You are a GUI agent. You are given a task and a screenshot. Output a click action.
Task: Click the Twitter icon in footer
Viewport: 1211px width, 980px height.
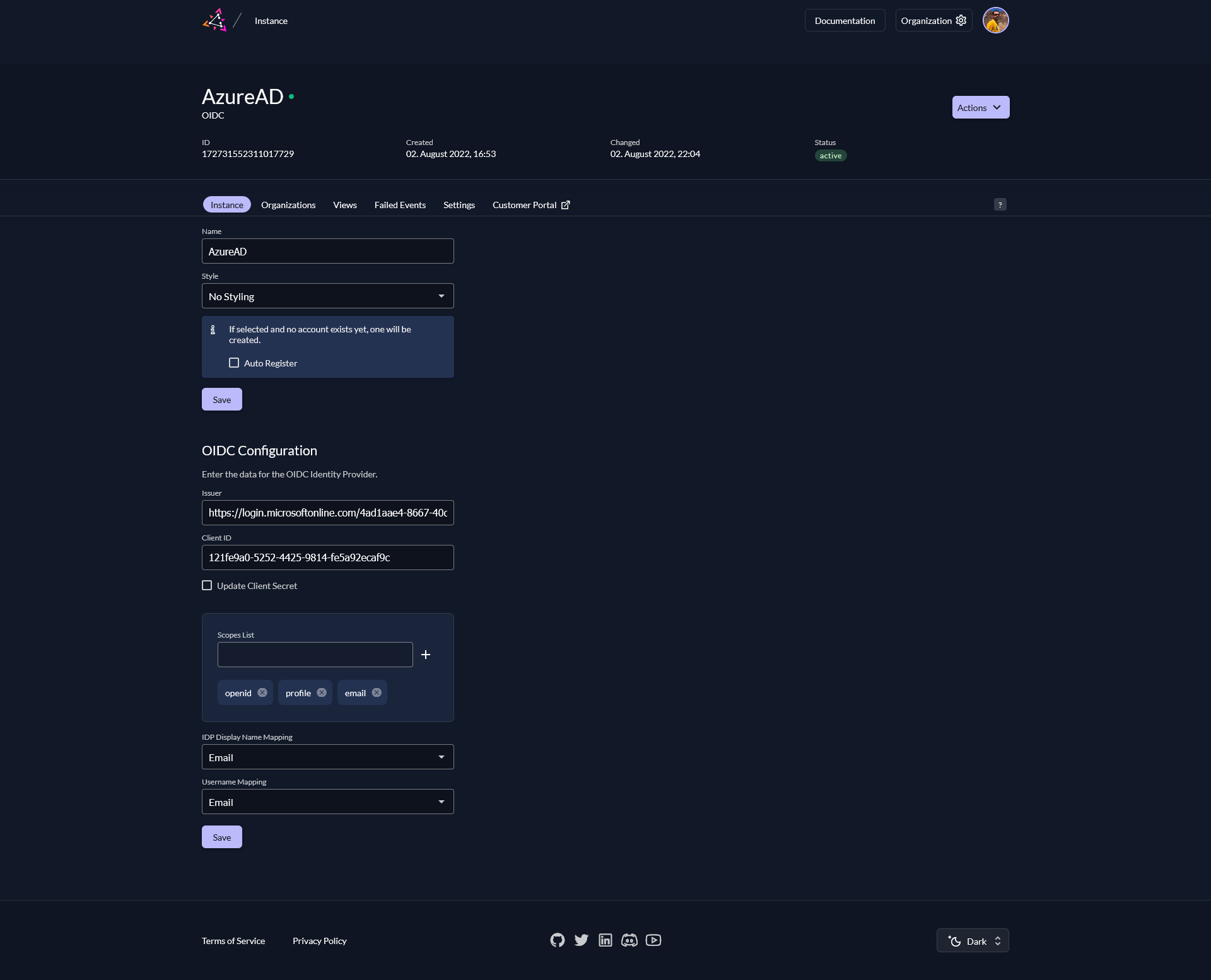pos(581,940)
